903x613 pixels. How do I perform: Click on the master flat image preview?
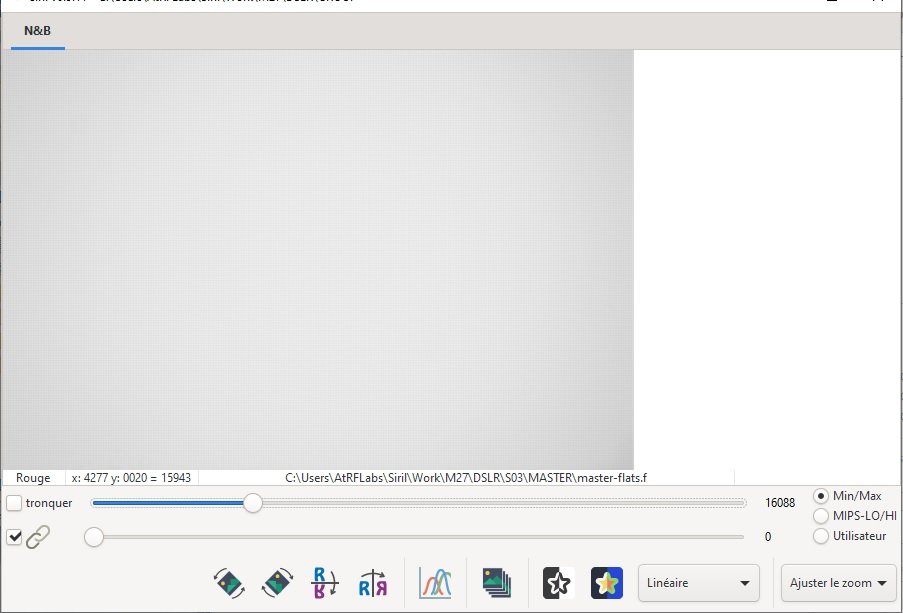coord(317,260)
